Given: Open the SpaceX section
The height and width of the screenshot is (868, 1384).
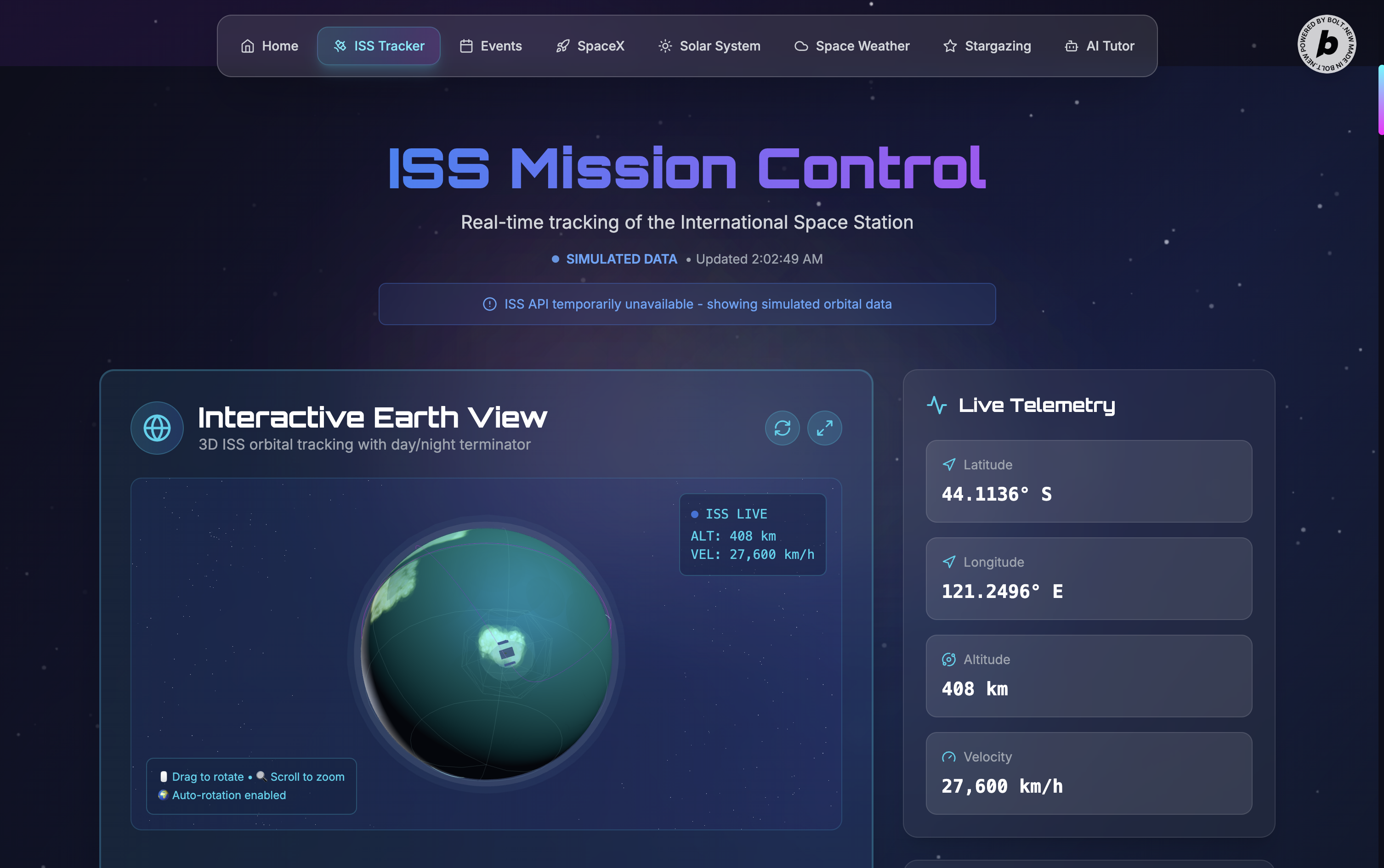Looking at the screenshot, I should click(590, 46).
